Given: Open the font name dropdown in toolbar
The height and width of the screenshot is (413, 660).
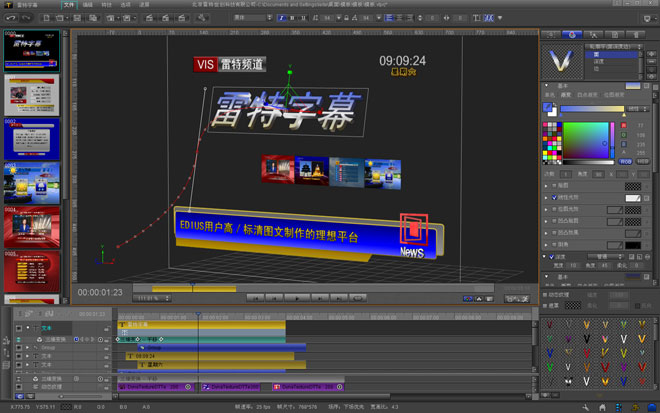Looking at the screenshot, I should coord(254,17).
